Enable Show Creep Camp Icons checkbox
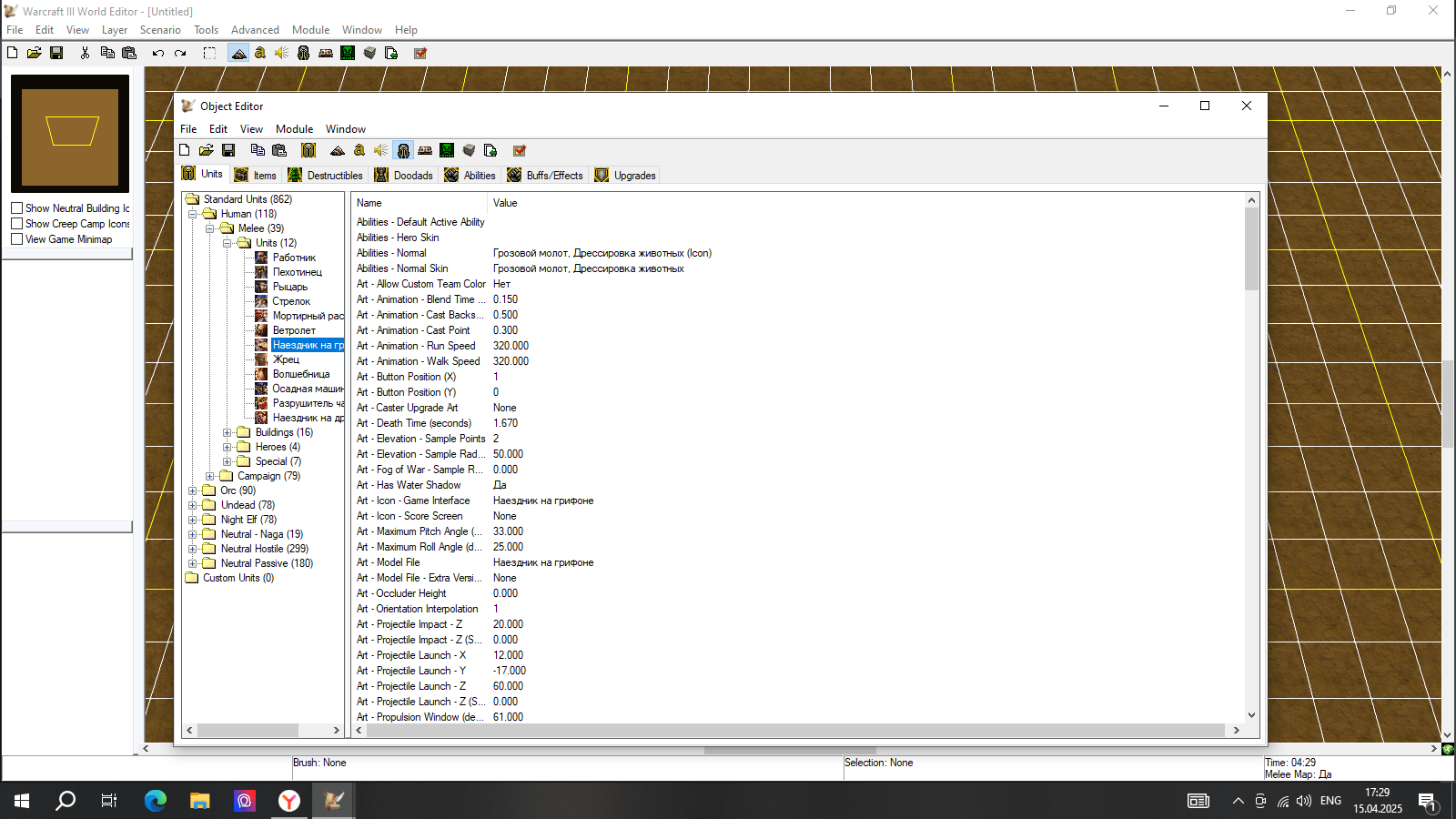The height and width of the screenshot is (819, 1456). 16,224
